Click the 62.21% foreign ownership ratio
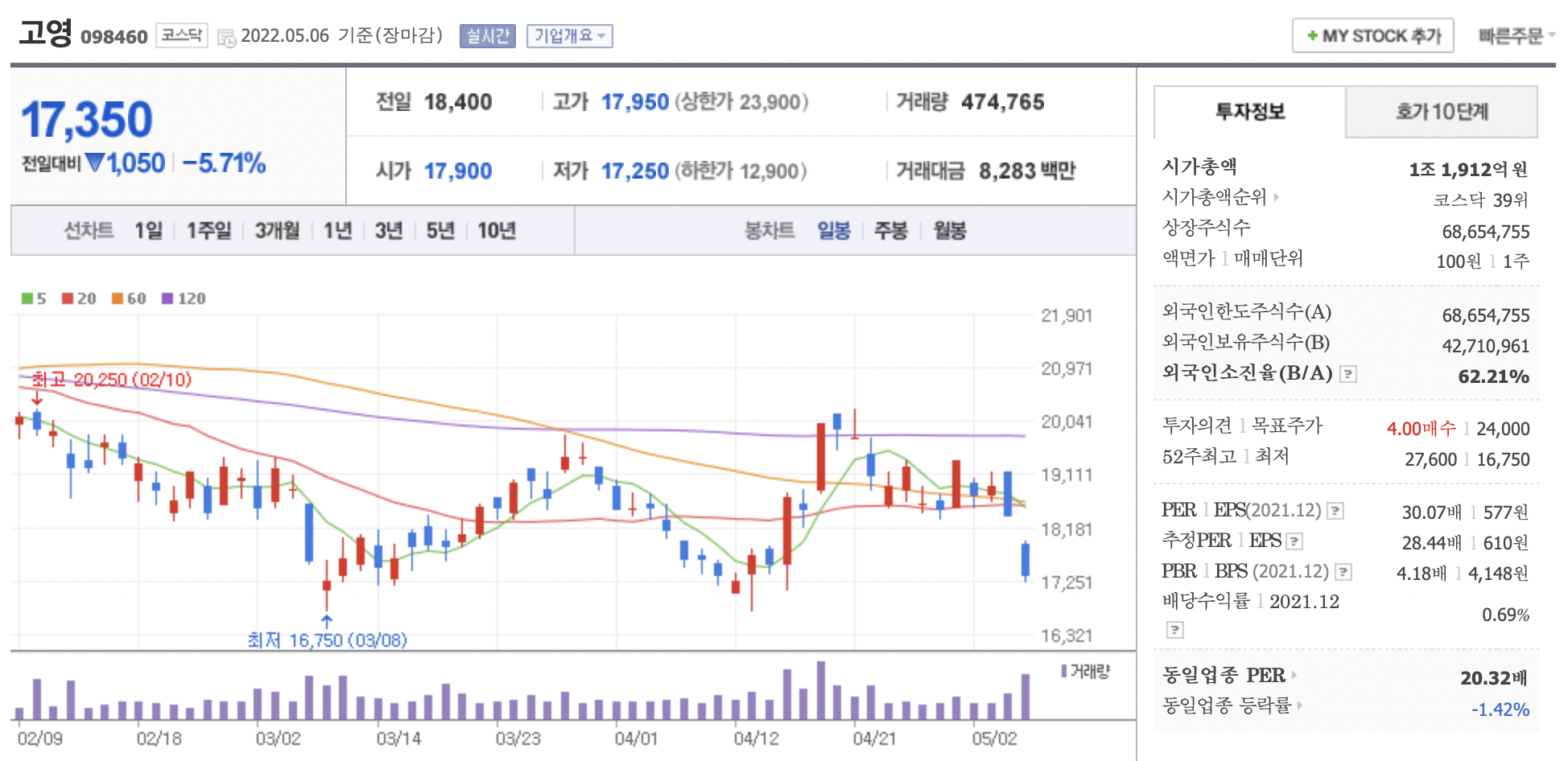This screenshot has height=761, width=1568. [x=1494, y=376]
